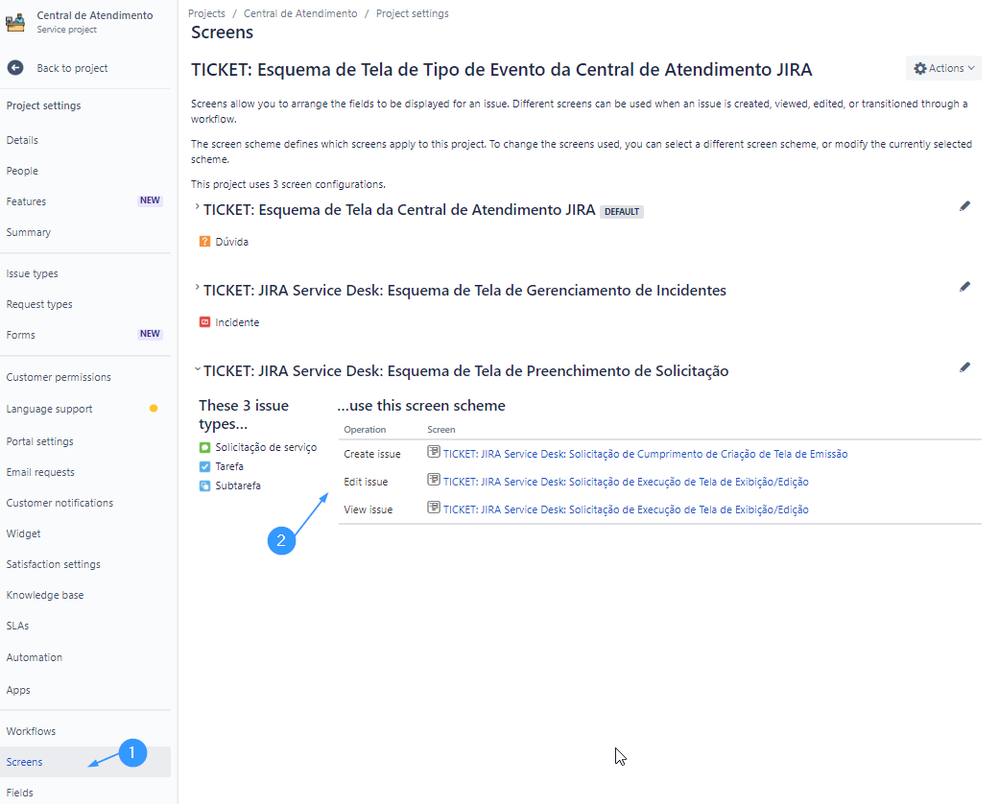Click the back arrow to return to project

coord(16,67)
